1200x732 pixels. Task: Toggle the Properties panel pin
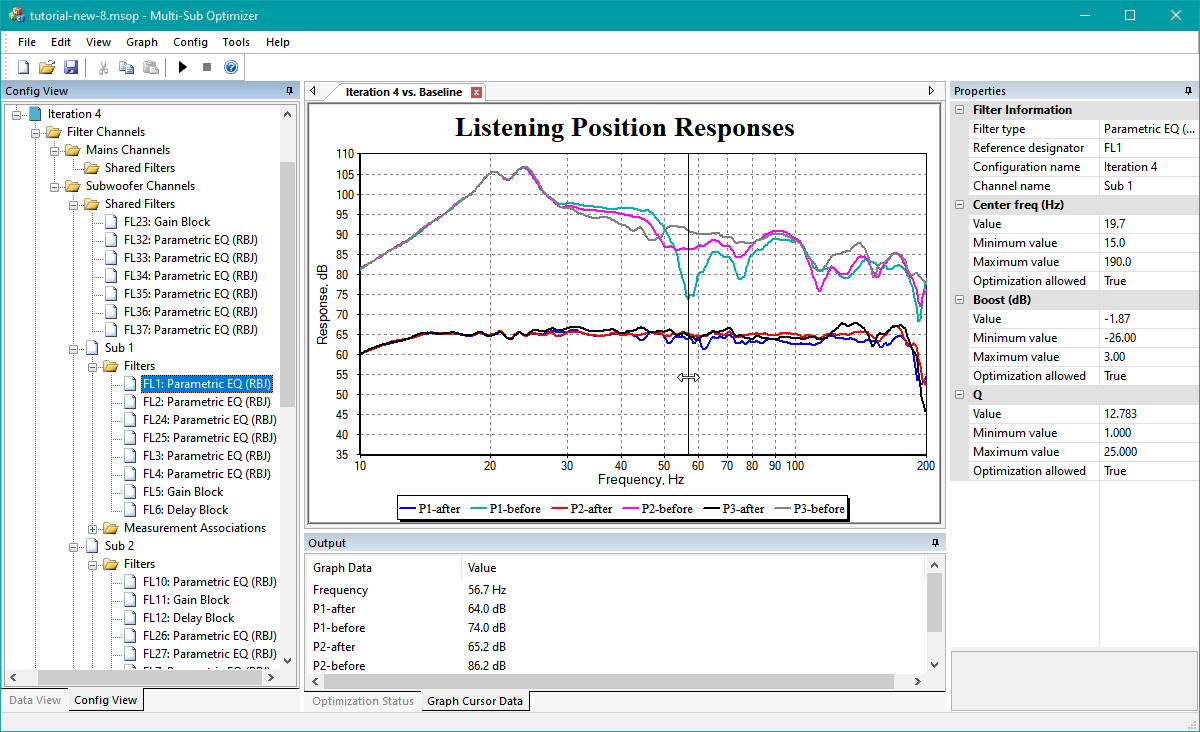[1189, 91]
